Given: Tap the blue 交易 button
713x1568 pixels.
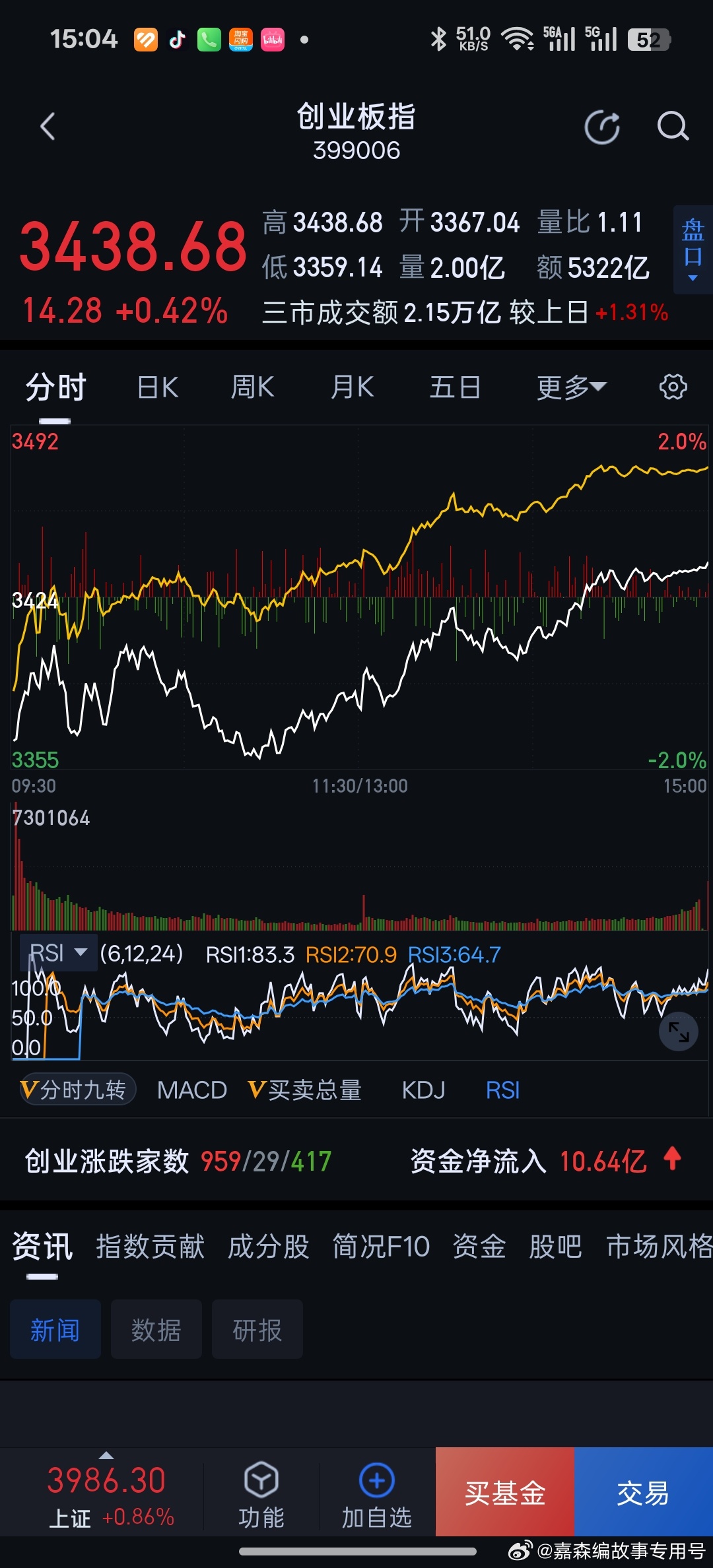Looking at the screenshot, I should click(x=644, y=1491).
